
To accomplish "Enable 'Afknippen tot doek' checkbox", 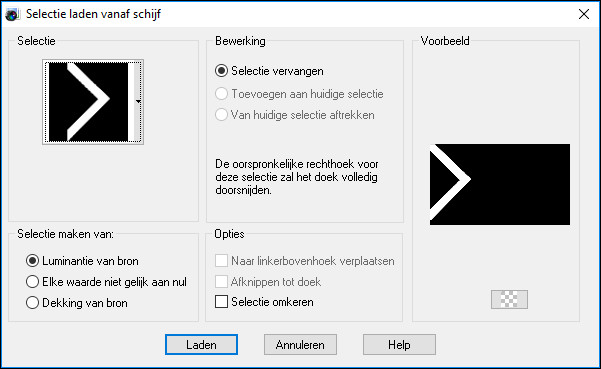I will click(x=268, y=282).
